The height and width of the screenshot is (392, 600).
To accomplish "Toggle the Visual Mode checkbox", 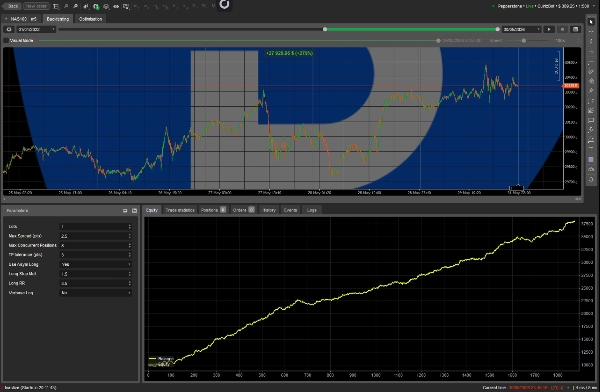I will (6, 40).
